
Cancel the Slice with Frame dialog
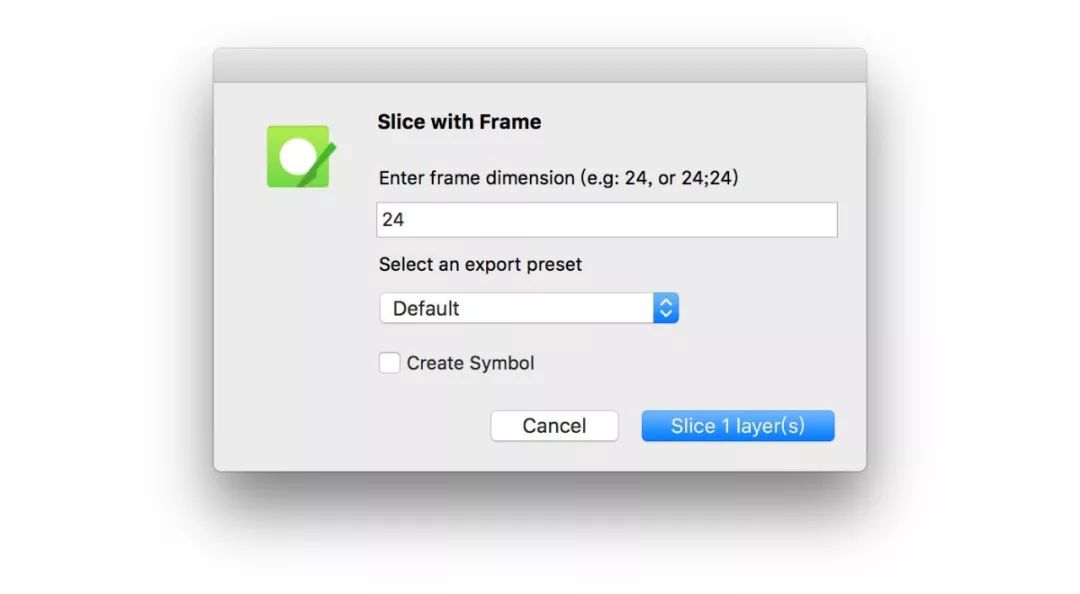(554, 426)
